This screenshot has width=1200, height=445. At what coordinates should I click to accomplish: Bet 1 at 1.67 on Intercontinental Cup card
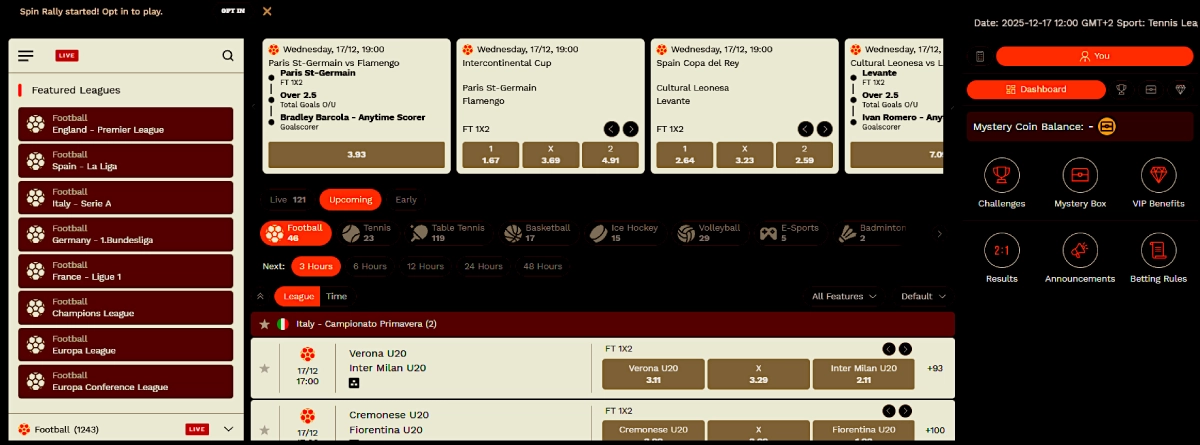[x=490, y=154]
